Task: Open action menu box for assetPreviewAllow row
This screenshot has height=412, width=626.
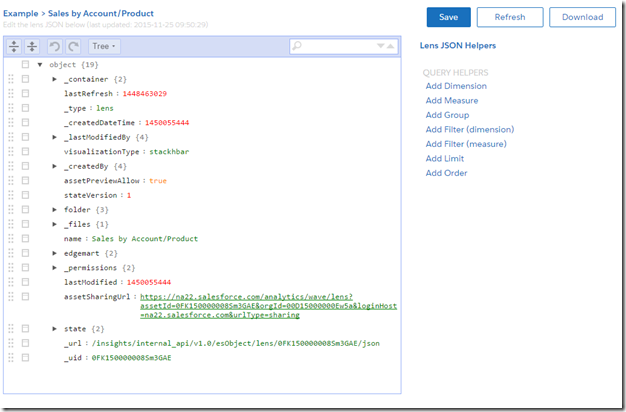Action: [26, 180]
